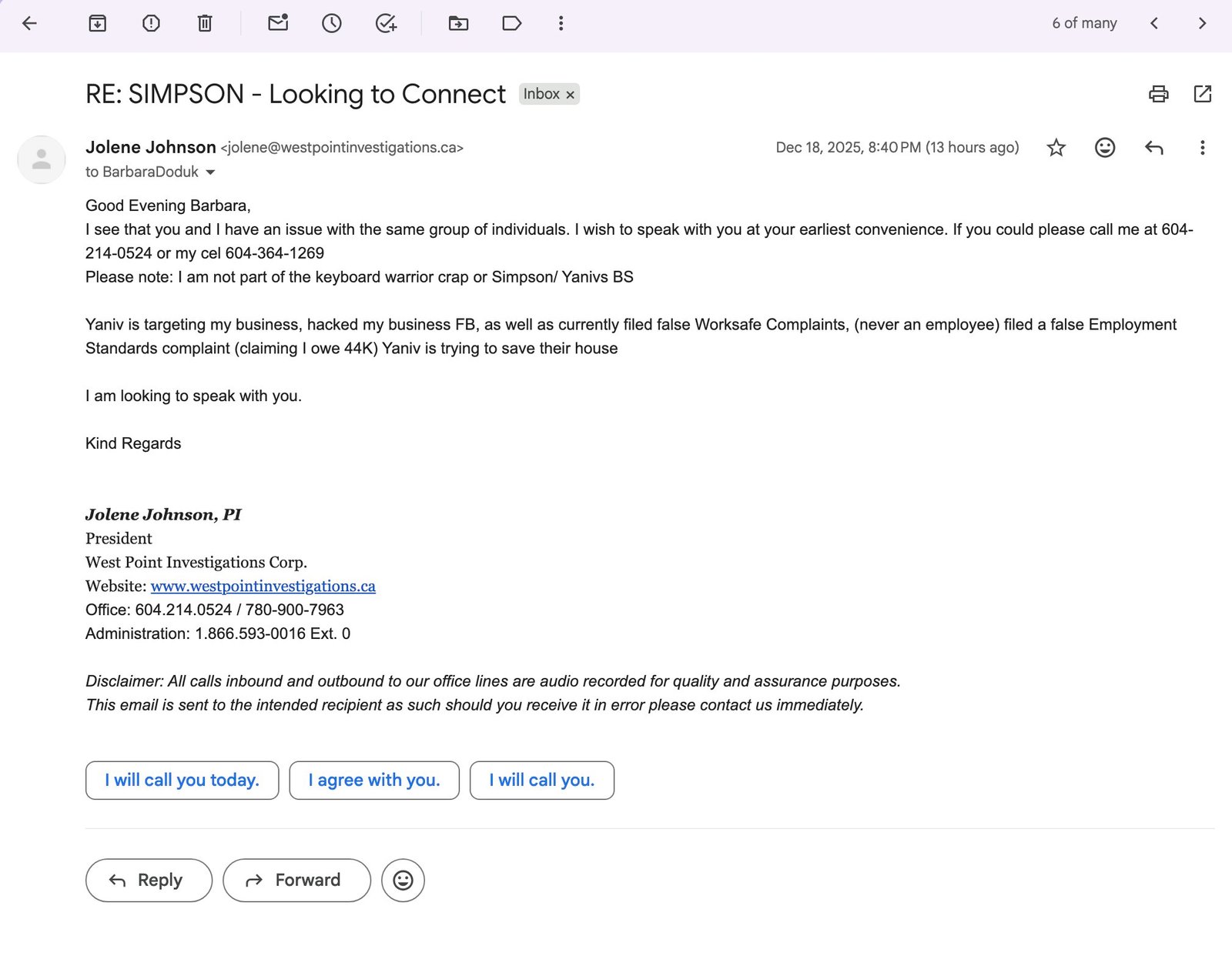The width and height of the screenshot is (1232, 956).
Task: Open email in new window
Action: coord(1202,94)
